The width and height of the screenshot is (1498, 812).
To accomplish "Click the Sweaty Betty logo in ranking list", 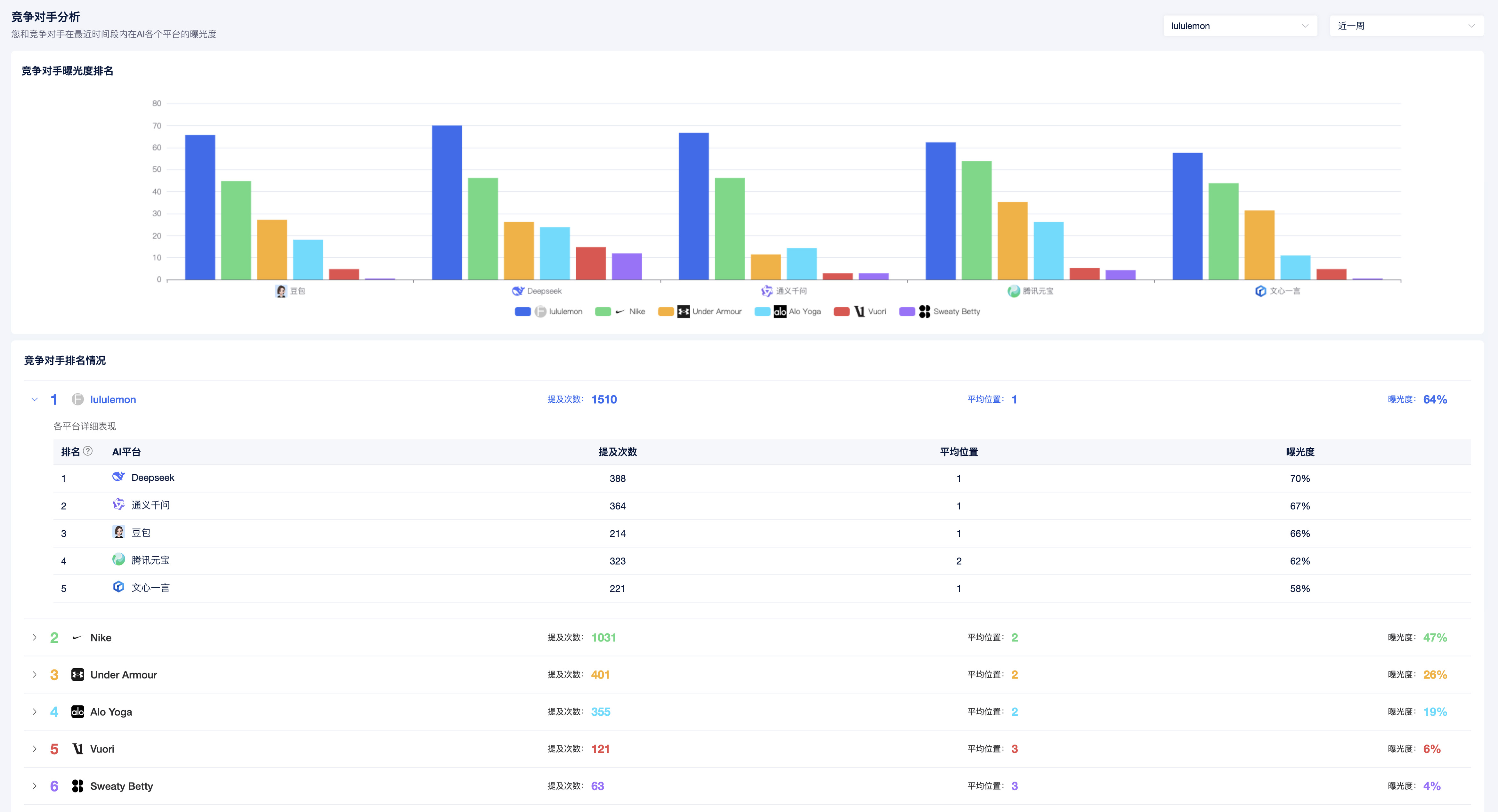I will [77, 786].
